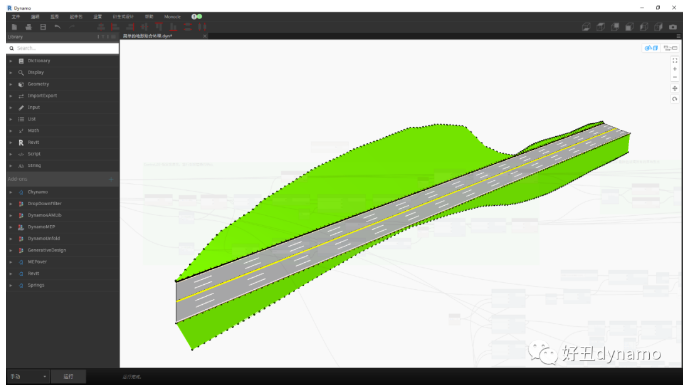Click the zoom out minus icon

tap(675, 77)
